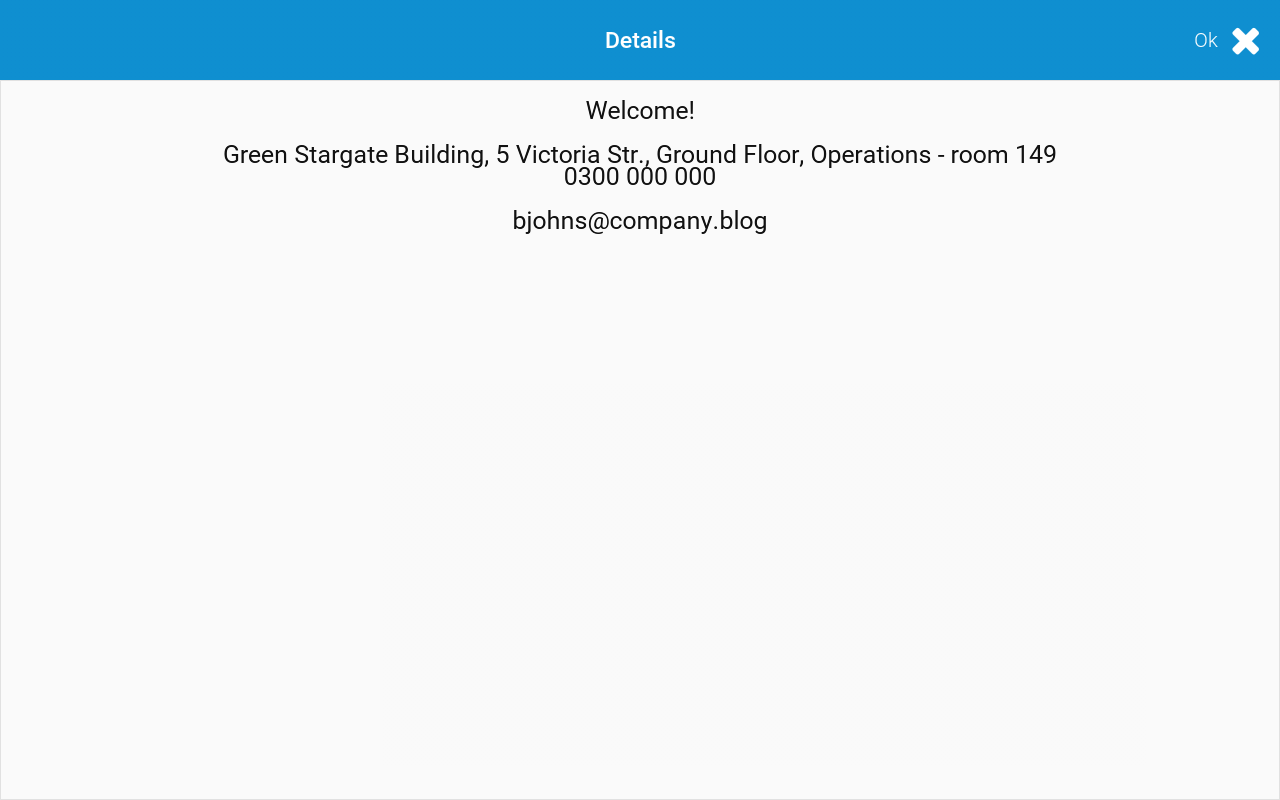This screenshot has width=1280, height=800.
Task: Click the word Victoria in address
Action: [558, 155]
